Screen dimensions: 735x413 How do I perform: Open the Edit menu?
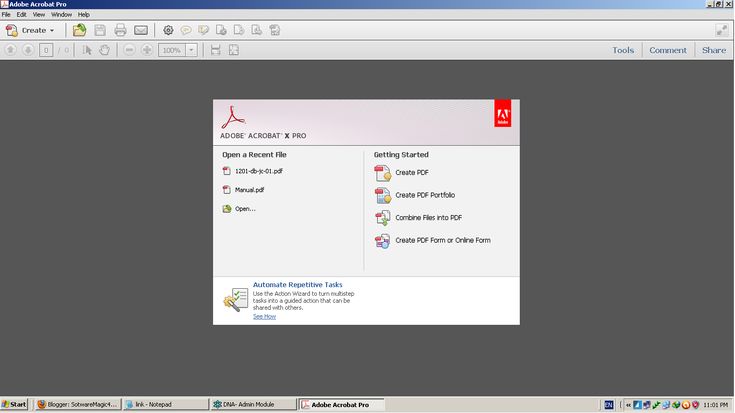(x=22, y=15)
